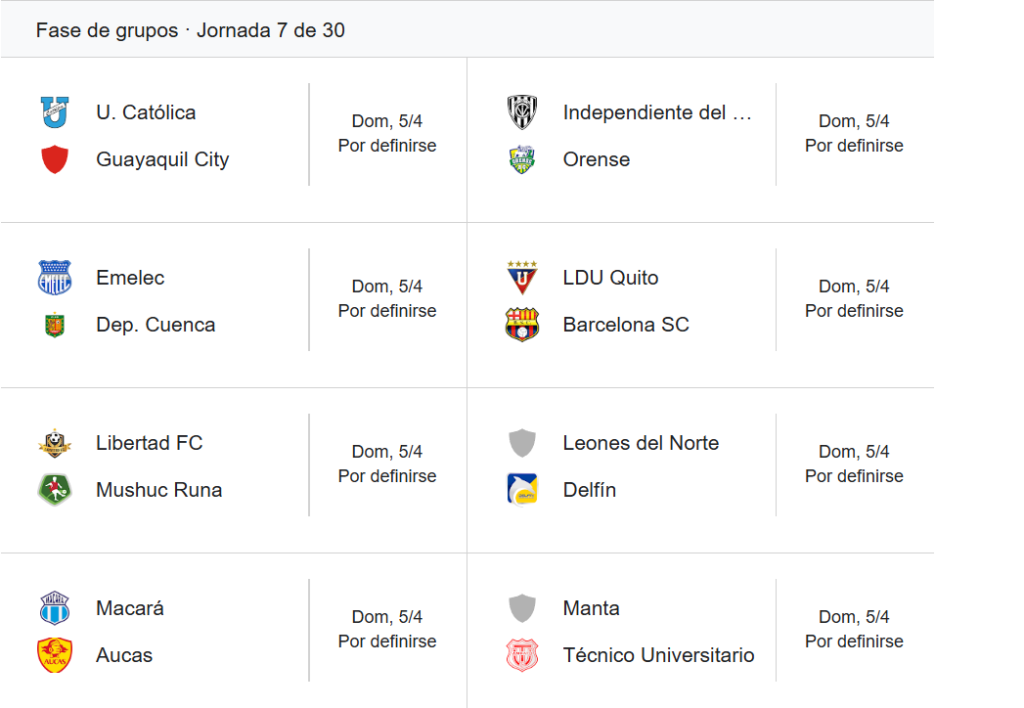Click the Macará team crest
The height and width of the screenshot is (708, 1024).
point(54,608)
